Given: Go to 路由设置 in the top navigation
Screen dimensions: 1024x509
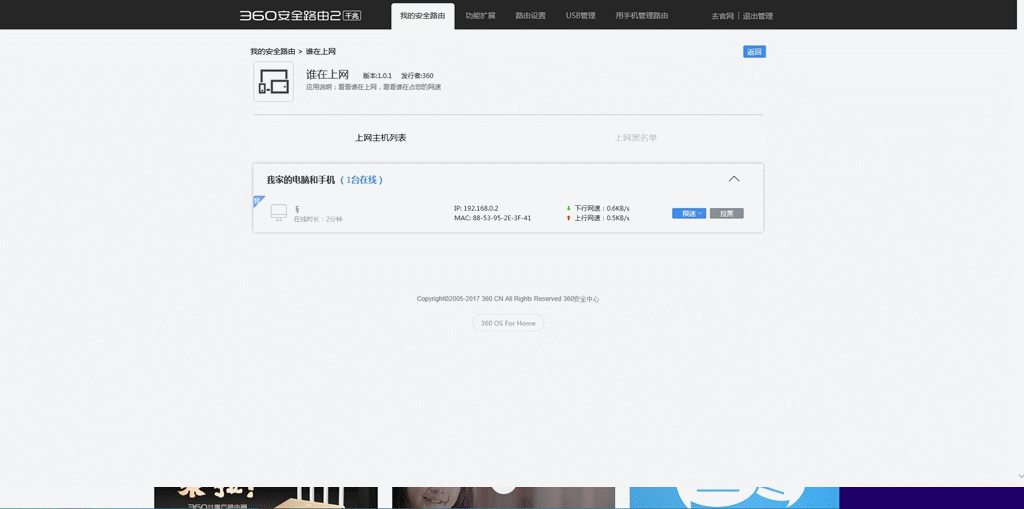Looking at the screenshot, I should tap(530, 16).
